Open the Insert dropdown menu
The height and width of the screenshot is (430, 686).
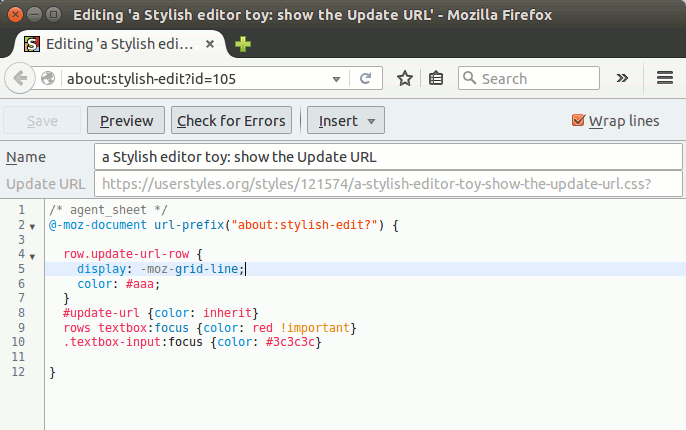tap(346, 120)
